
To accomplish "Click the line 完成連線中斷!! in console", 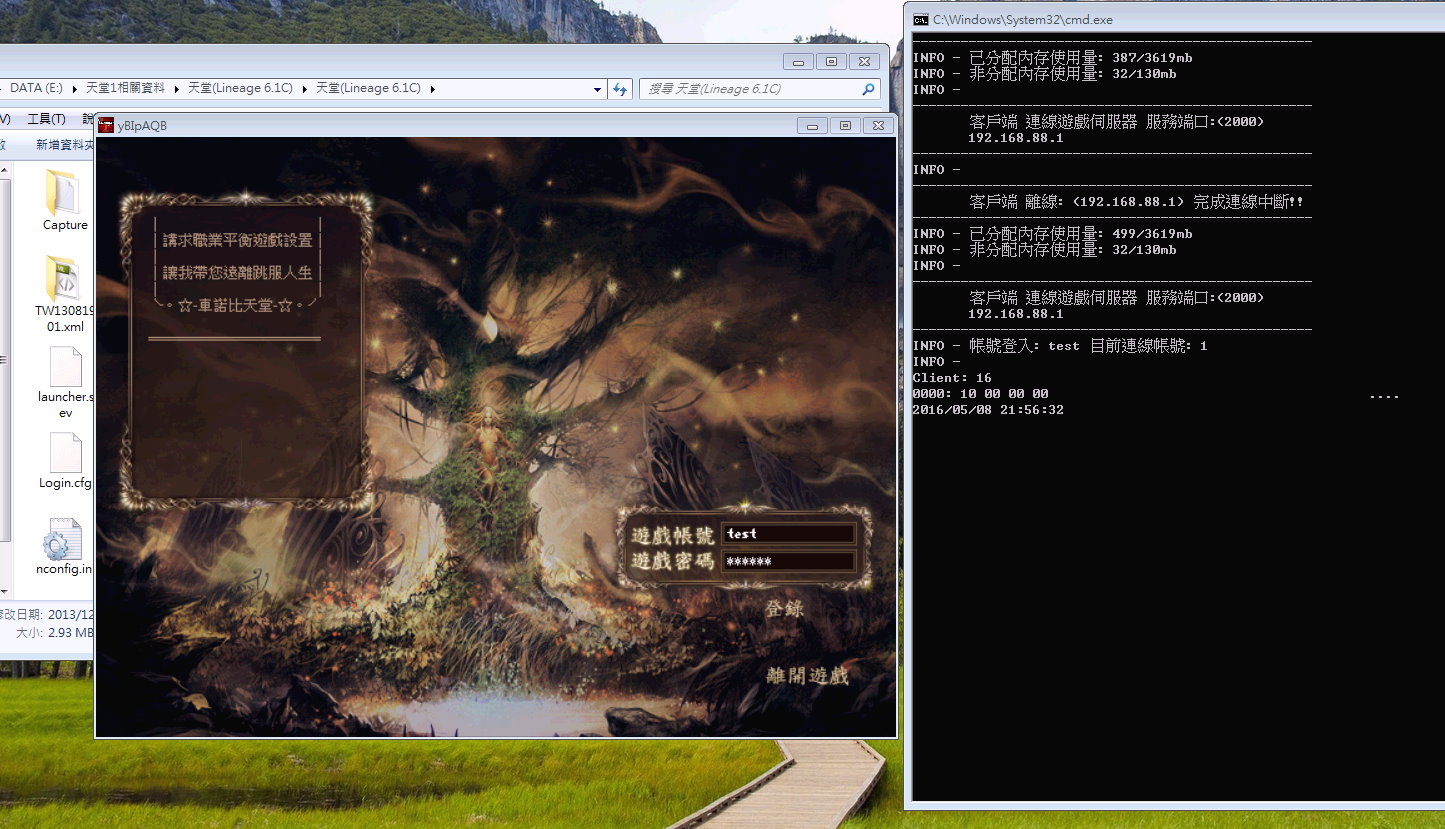I will 1248,201.
